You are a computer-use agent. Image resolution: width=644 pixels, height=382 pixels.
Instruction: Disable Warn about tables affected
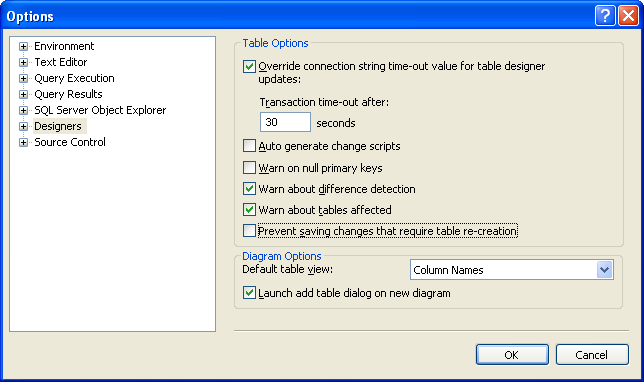[249, 209]
